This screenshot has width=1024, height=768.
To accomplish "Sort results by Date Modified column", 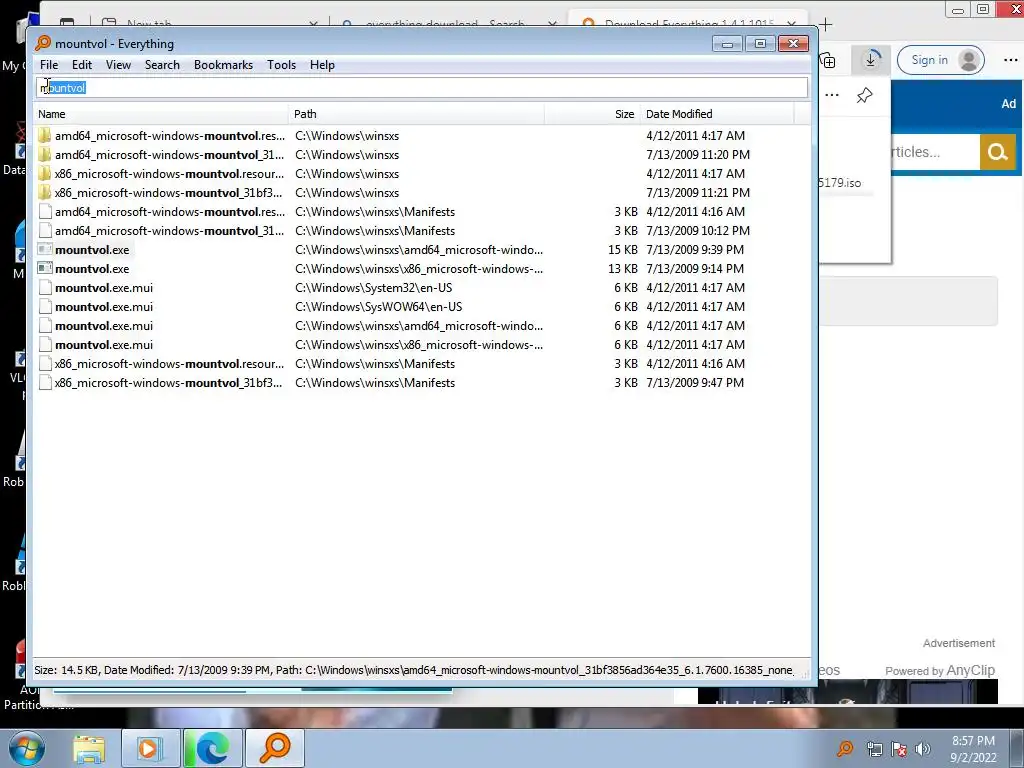I will point(716,114).
